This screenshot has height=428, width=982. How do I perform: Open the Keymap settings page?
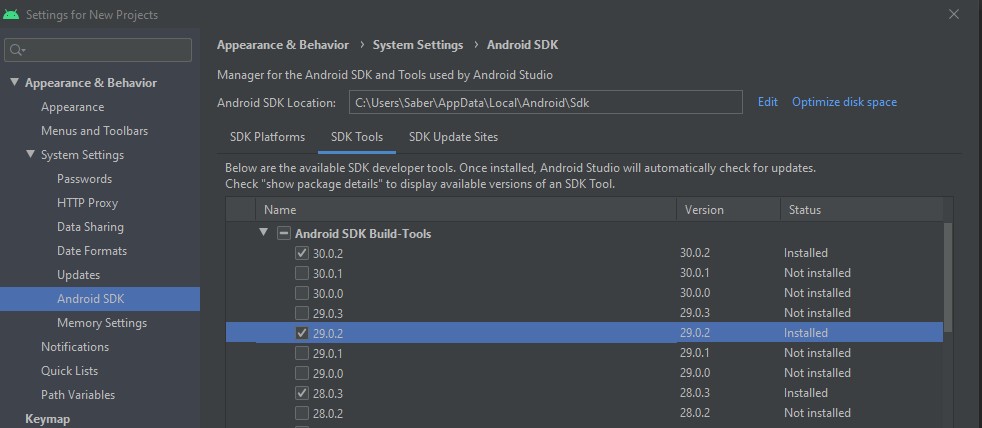coord(48,419)
